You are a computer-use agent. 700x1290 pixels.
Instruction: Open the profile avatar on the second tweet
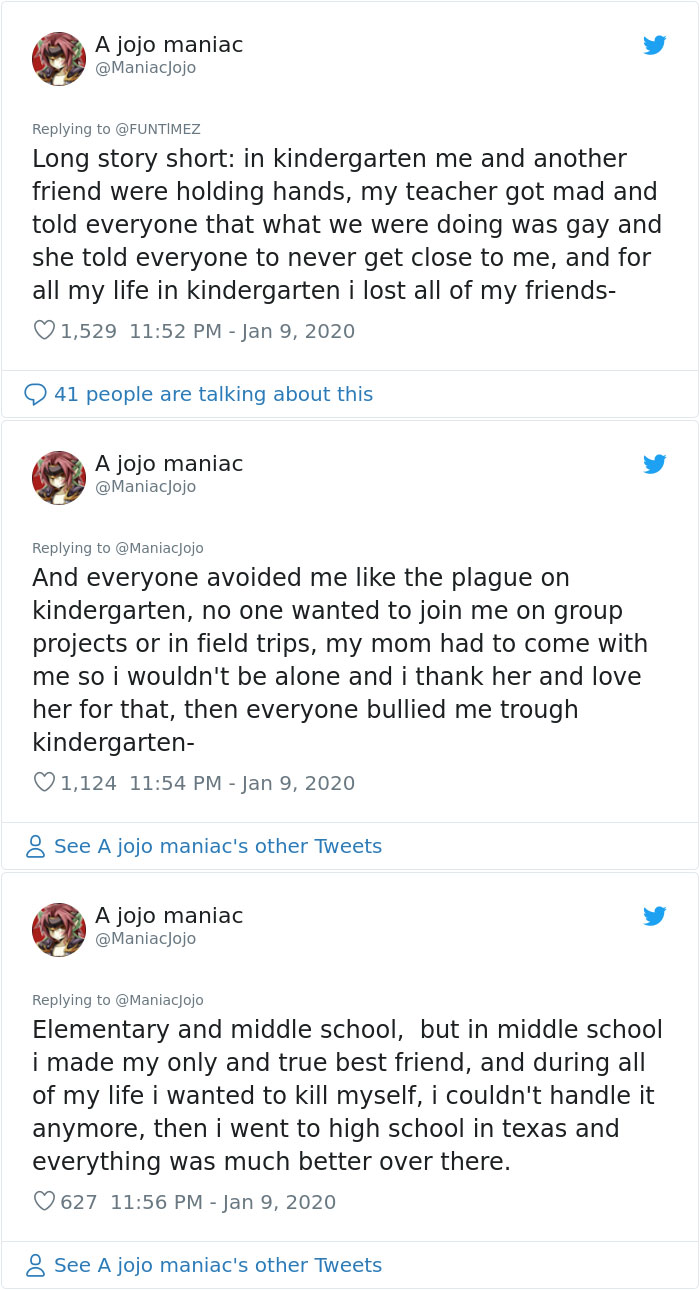[x=58, y=477]
